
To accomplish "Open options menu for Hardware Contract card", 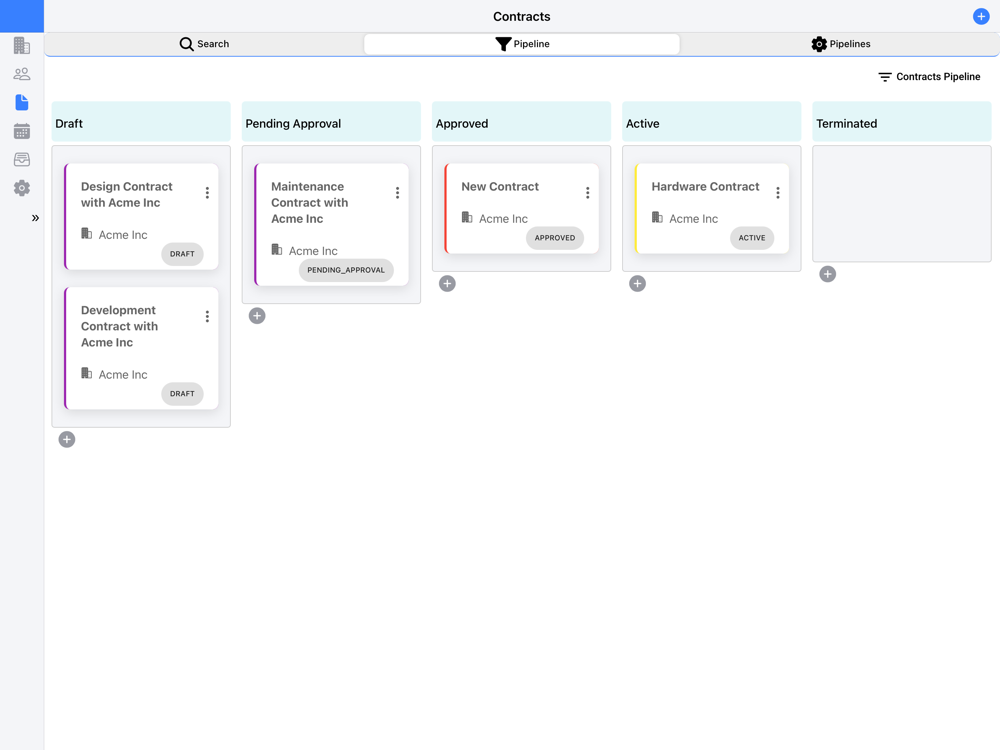I will 777,193.
